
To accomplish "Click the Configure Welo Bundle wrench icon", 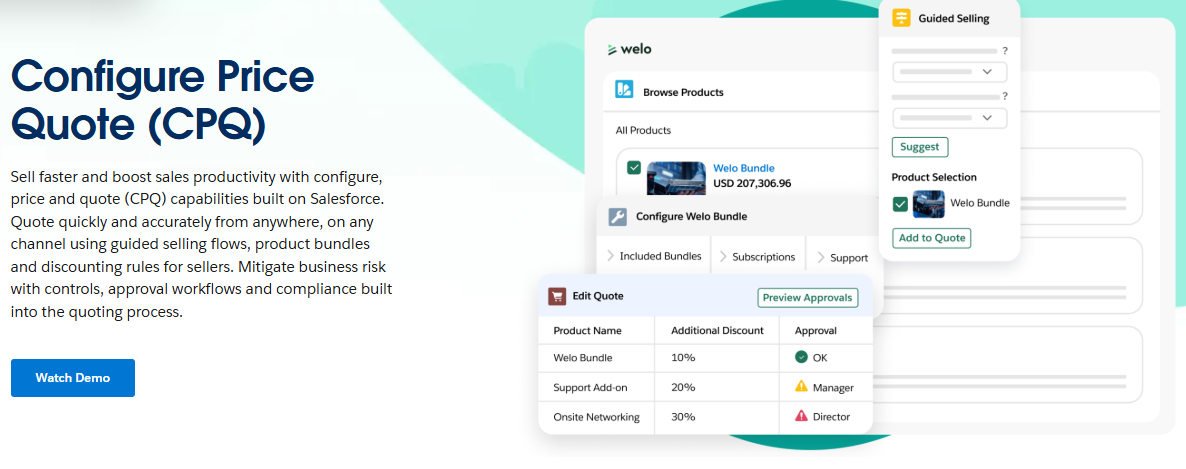I will pyautogui.click(x=617, y=216).
